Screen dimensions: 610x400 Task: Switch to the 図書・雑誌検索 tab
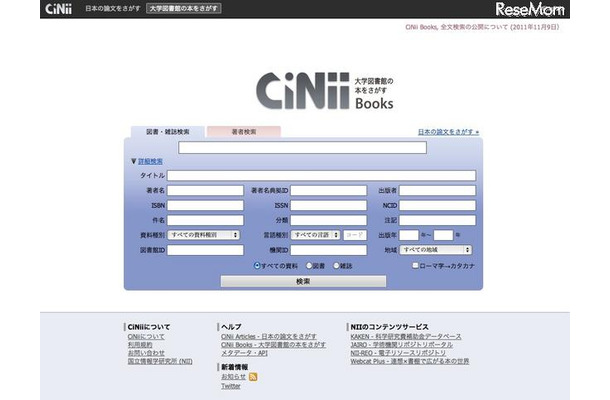pos(168,132)
